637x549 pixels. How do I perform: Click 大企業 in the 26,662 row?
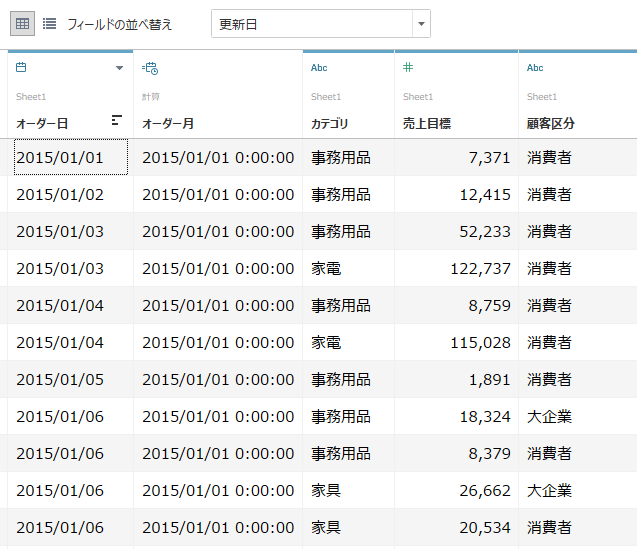click(x=549, y=490)
